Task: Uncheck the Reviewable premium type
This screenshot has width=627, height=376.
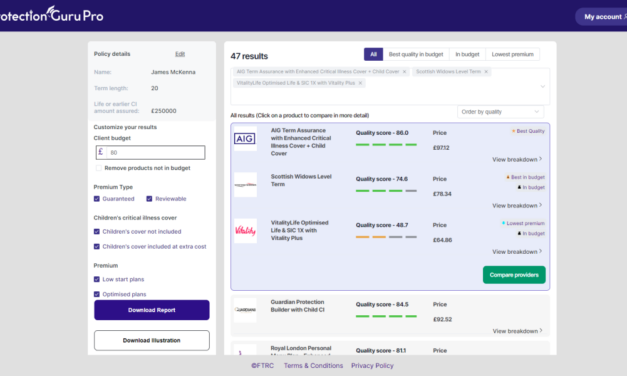Action: (149, 199)
